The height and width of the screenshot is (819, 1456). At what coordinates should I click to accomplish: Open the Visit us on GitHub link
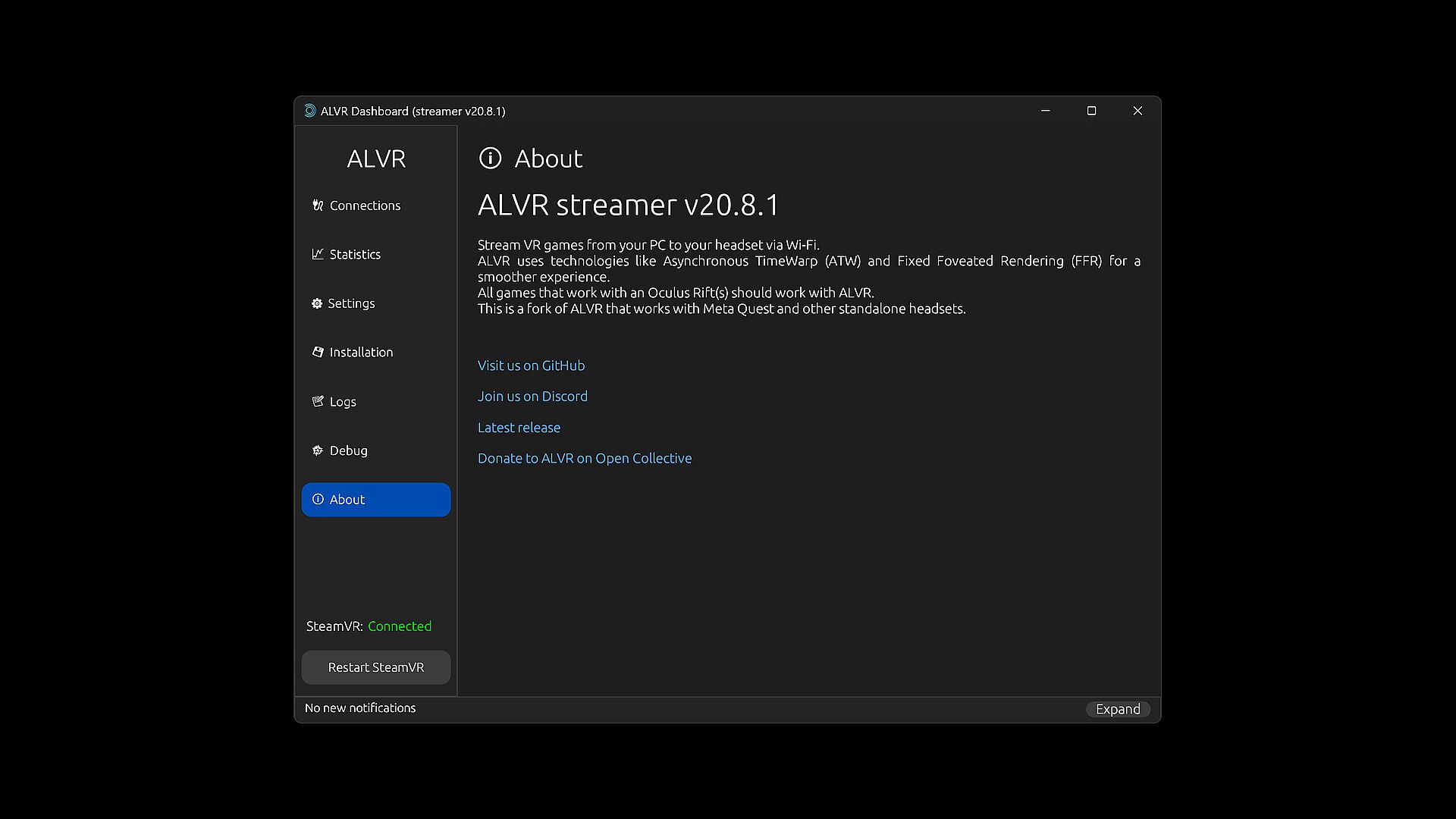click(x=531, y=366)
